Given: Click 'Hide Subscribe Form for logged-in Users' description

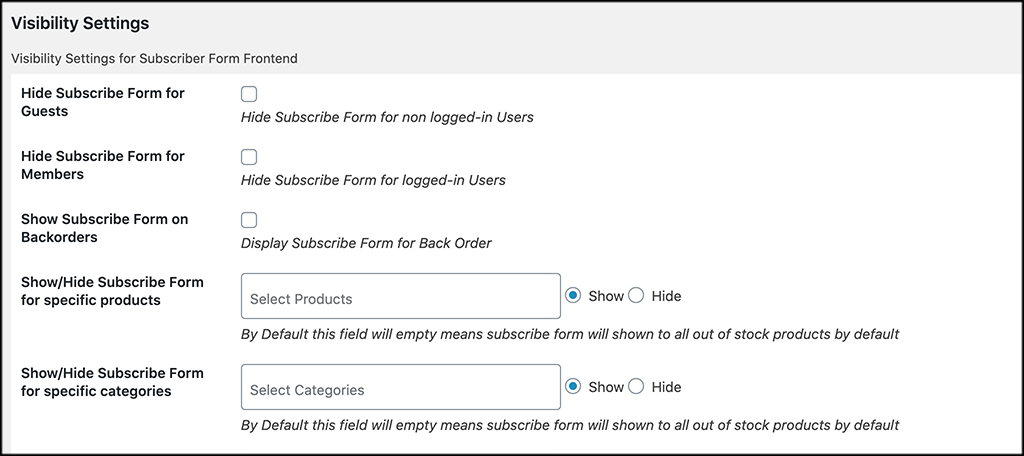Looking at the screenshot, I should 374,180.
